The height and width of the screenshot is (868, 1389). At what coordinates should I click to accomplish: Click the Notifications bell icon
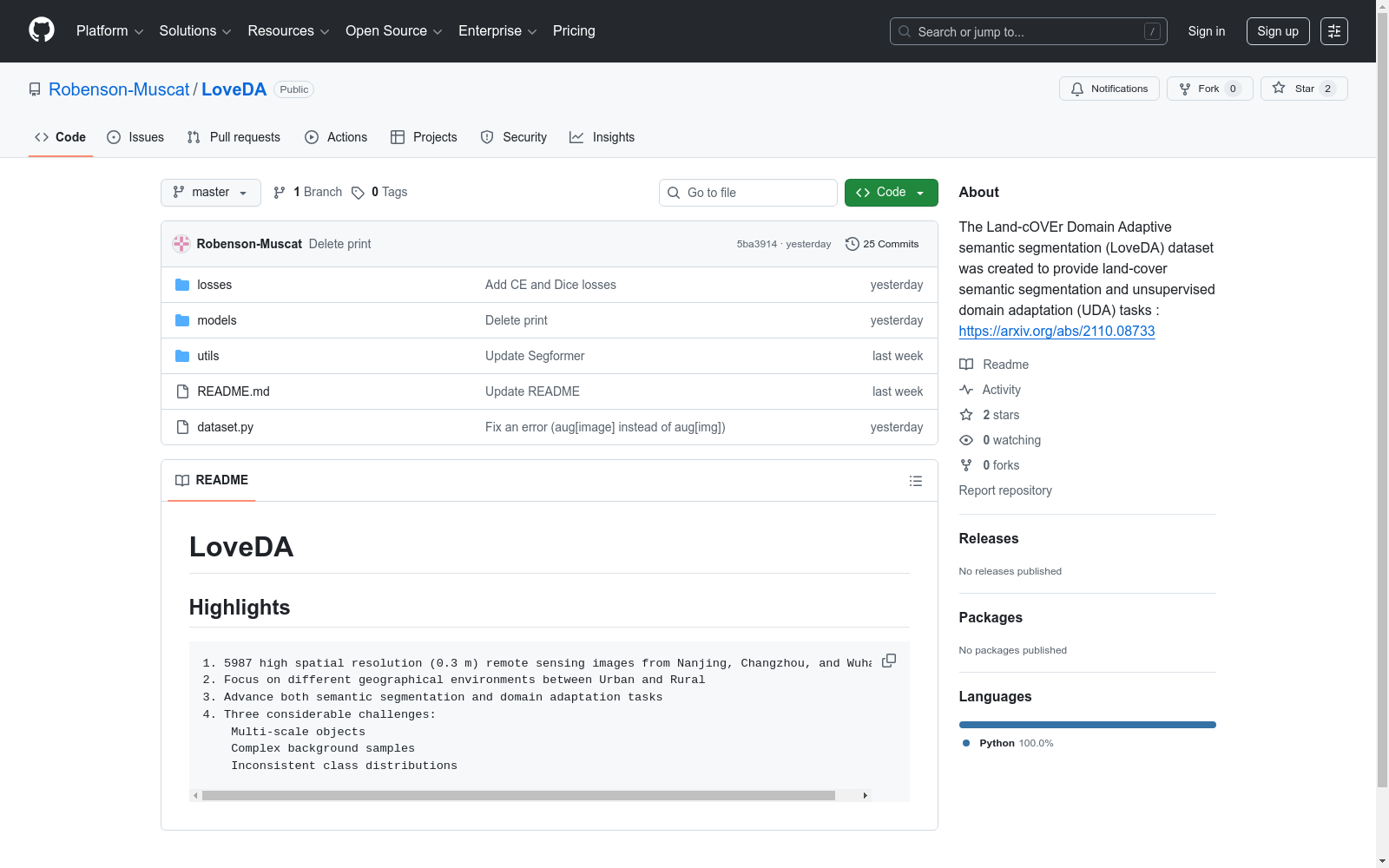[1077, 89]
